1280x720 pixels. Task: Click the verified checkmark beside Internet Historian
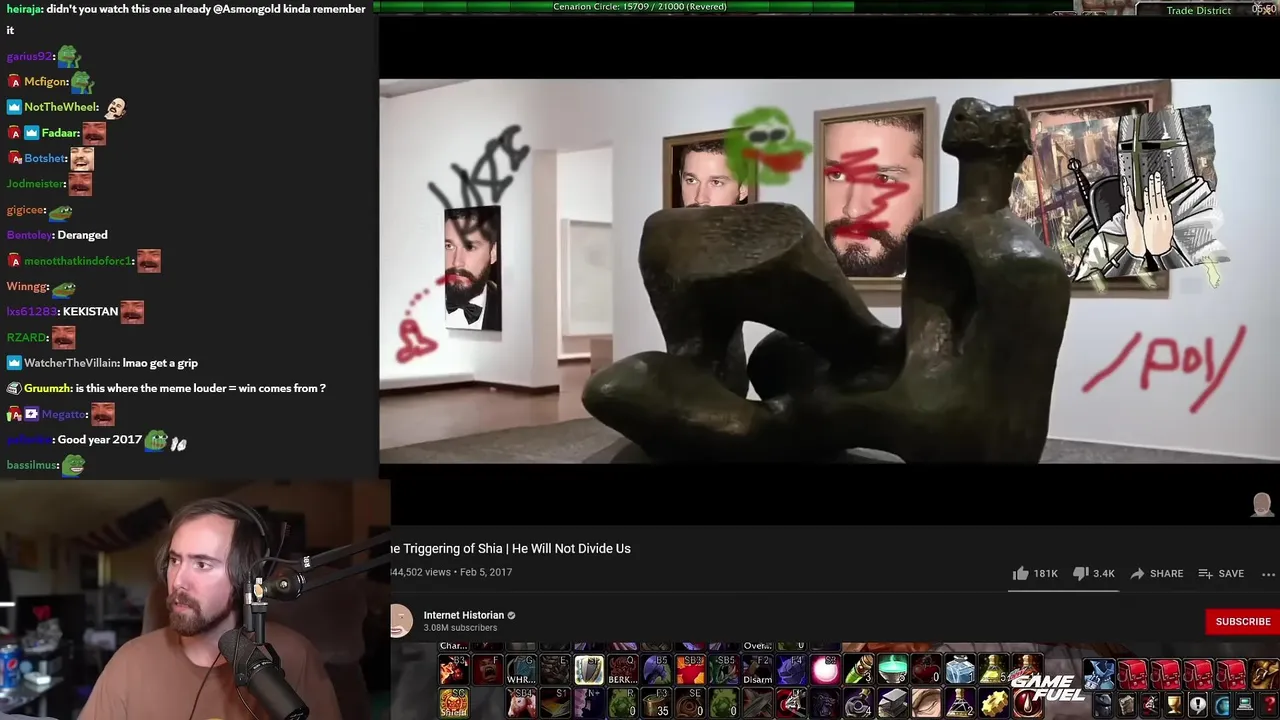coord(512,616)
